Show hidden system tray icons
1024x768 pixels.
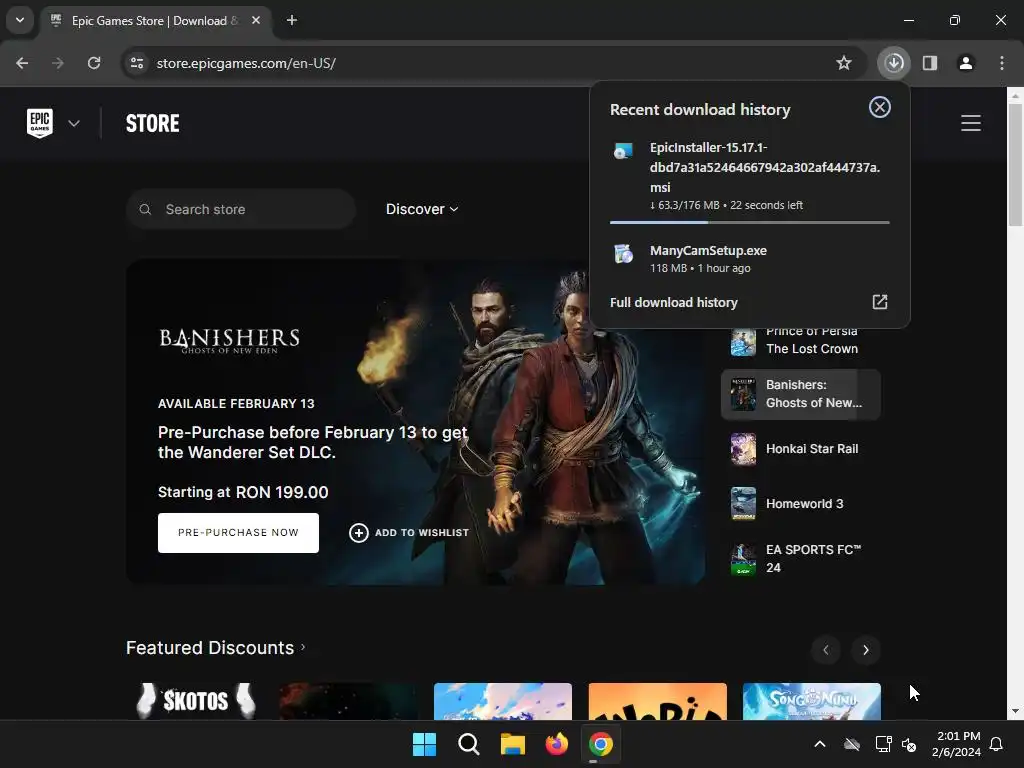pyautogui.click(x=820, y=744)
